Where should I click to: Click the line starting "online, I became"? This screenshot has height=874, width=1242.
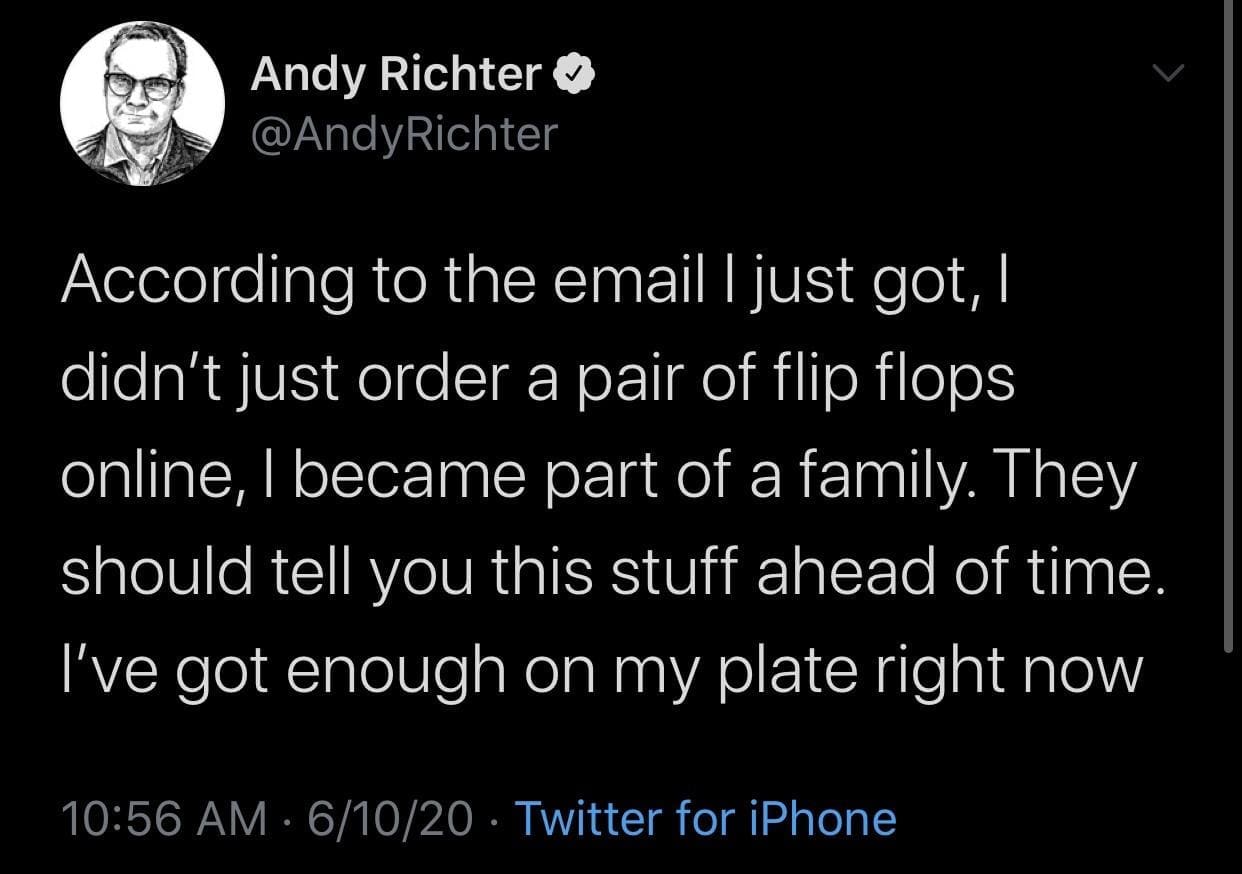pyautogui.click(x=598, y=477)
